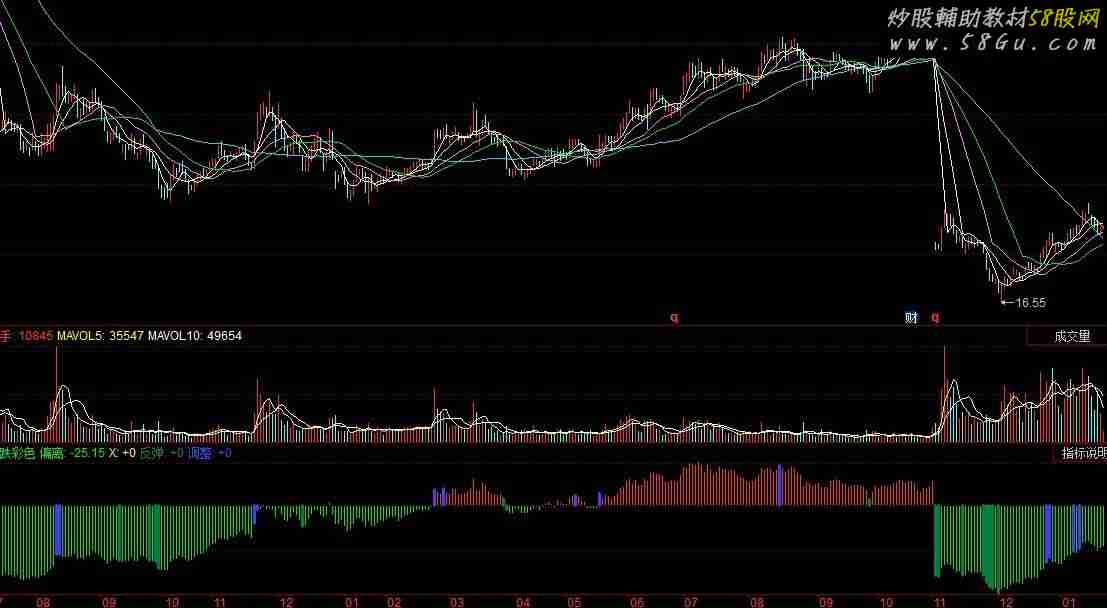Open the 成交量 indicator selector
The height and width of the screenshot is (608, 1107).
point(1068,337)
